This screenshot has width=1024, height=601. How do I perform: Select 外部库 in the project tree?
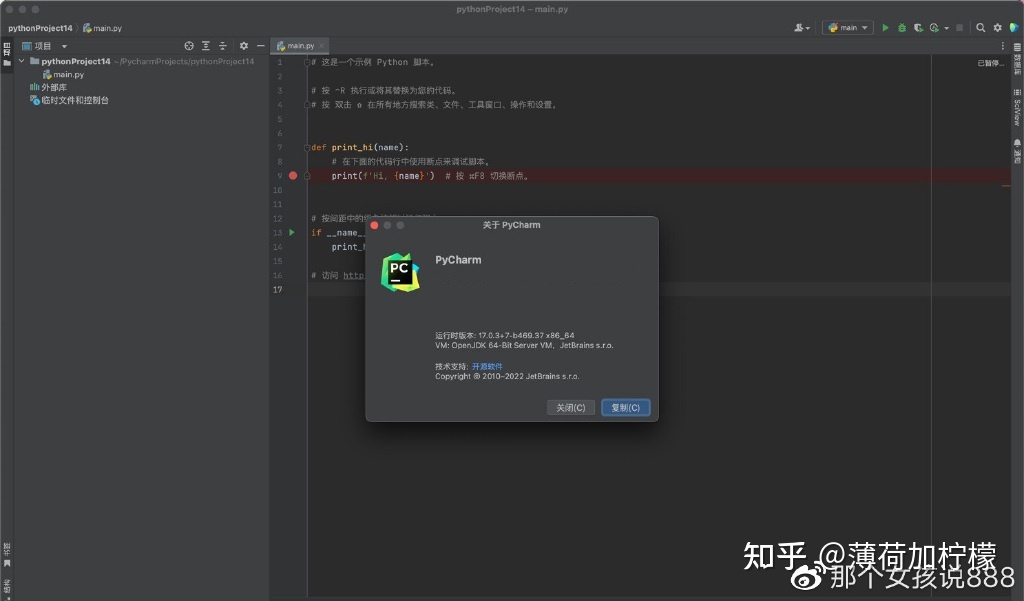pyautogui.click(x=48, y=87)
